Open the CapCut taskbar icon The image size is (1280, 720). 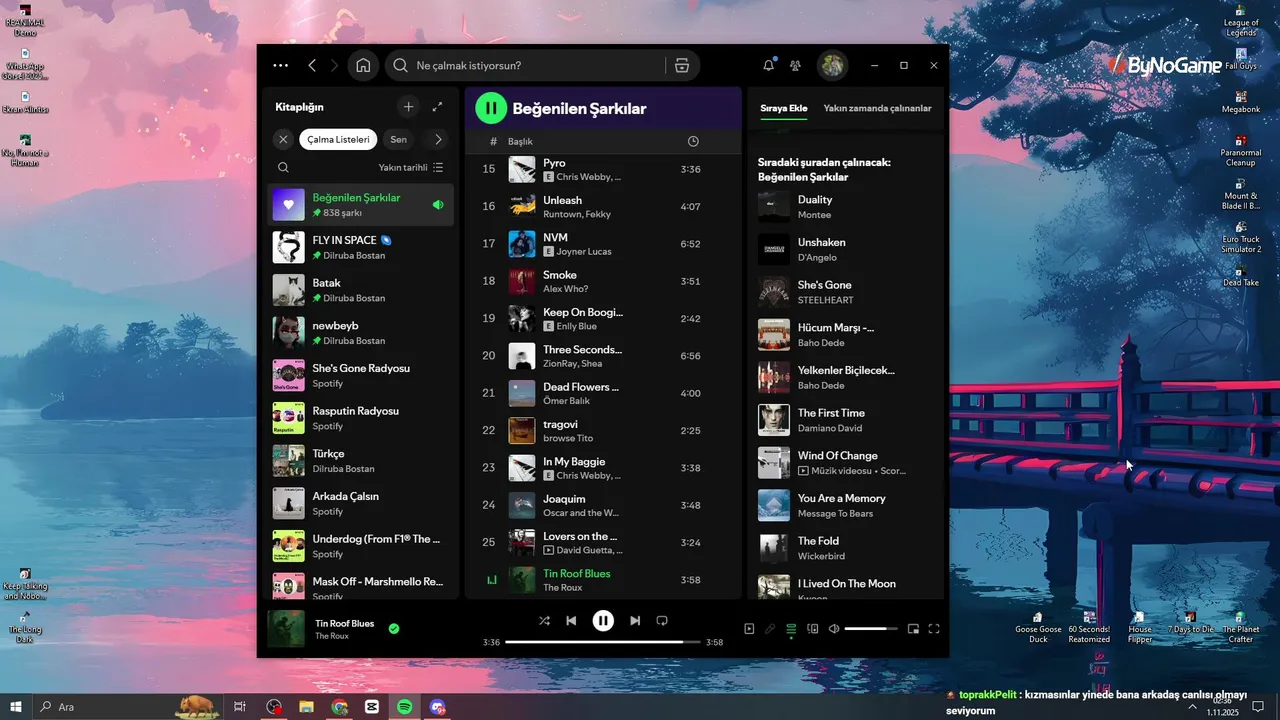click(372, 706)
